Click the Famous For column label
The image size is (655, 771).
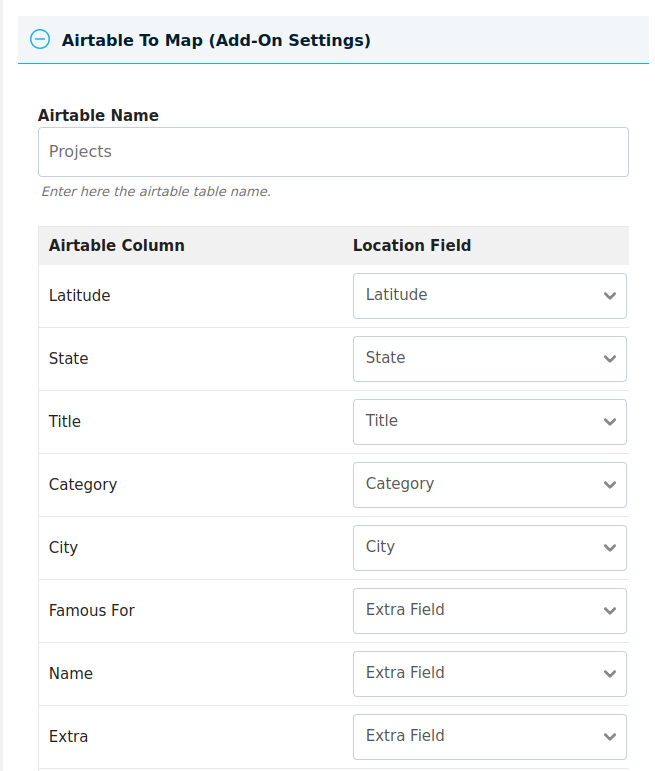pyautogui.click(x=91, y=610)
